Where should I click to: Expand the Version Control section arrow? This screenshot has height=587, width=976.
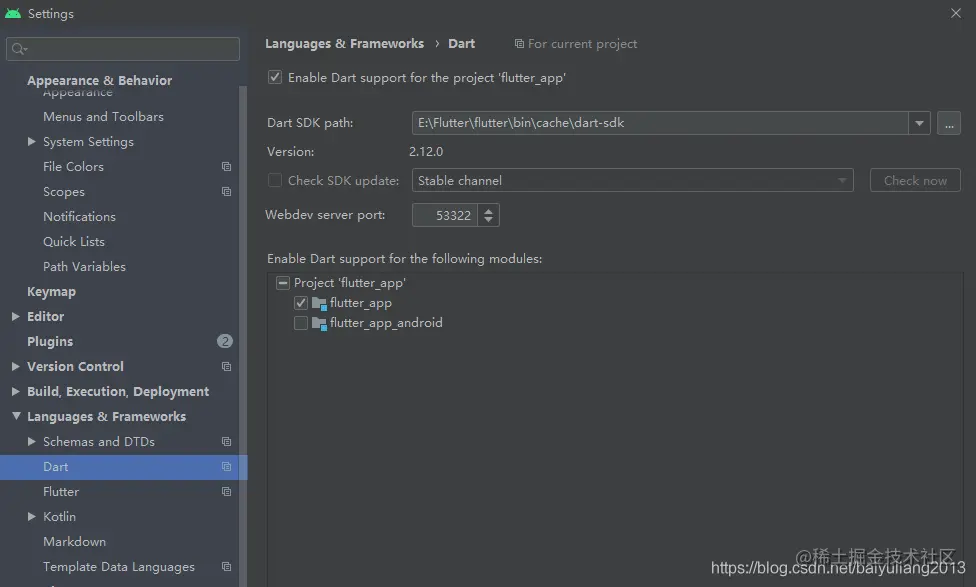tap(16, 367)
